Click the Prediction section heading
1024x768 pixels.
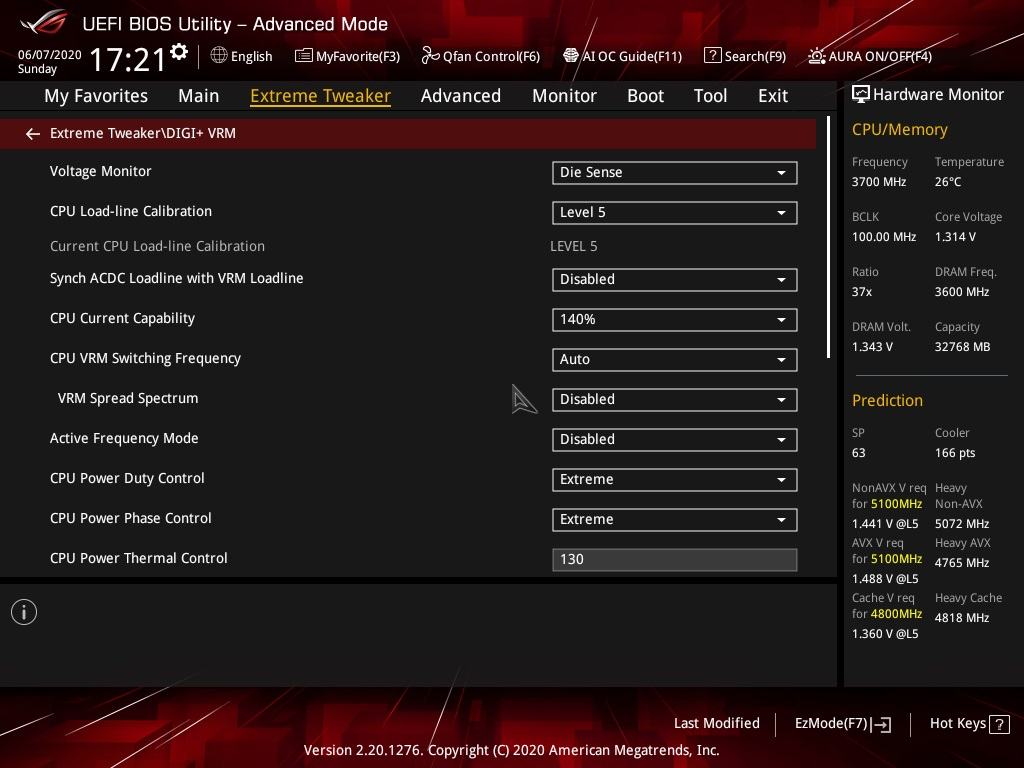point(887,400)
